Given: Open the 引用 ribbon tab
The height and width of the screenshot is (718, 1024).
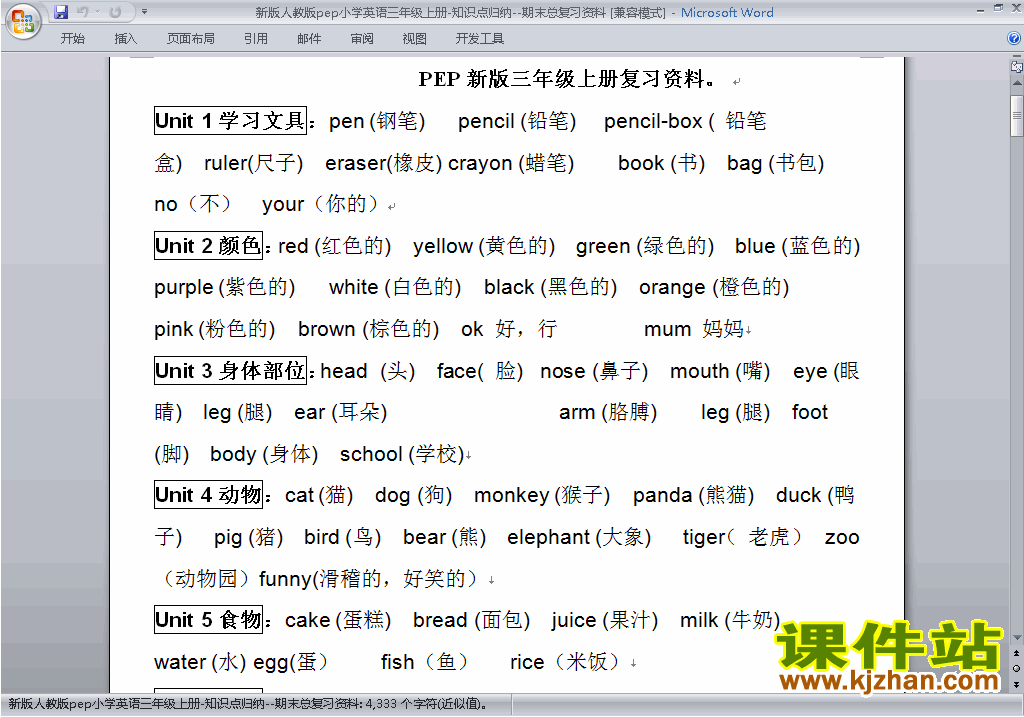Looking at the screenshot, I should [x=255, y=39].
